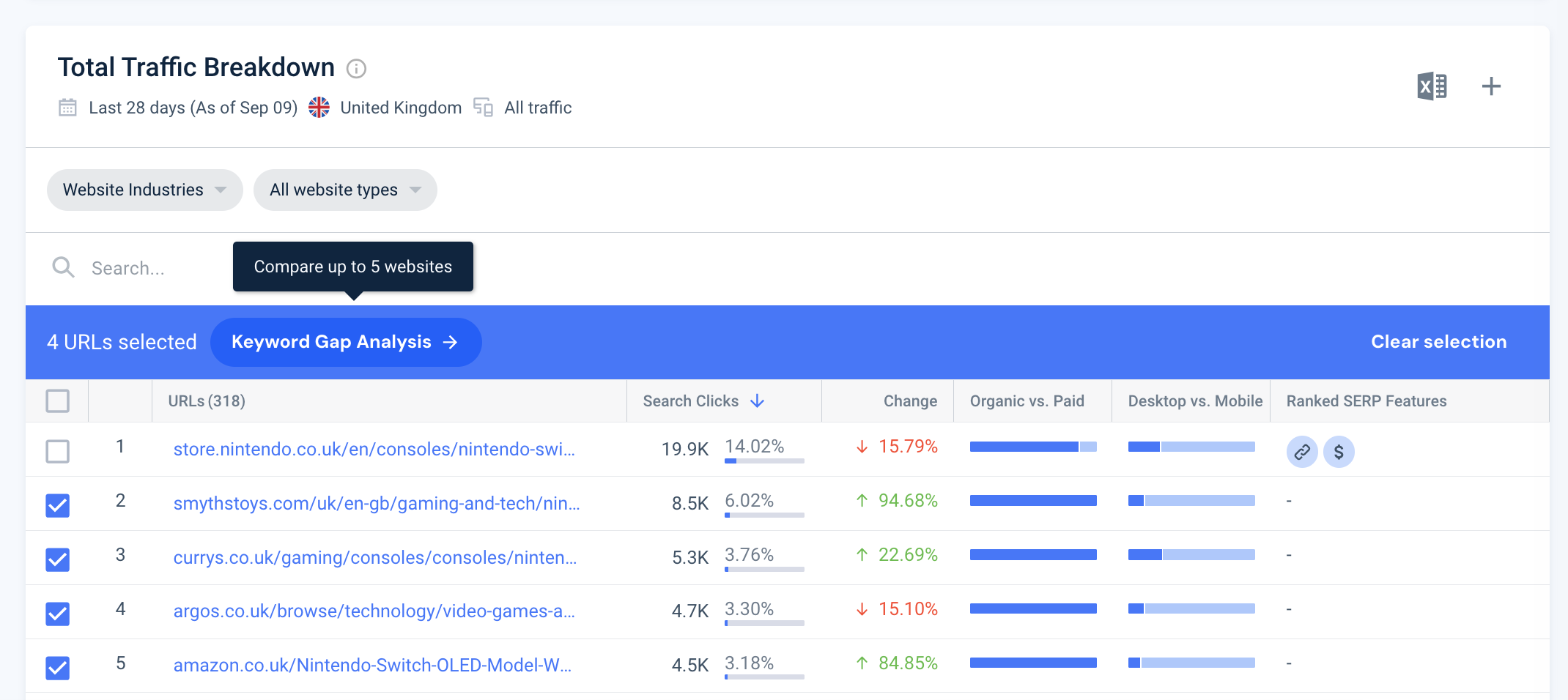Click the plus add icon
This screenshot has width=1568, height=700.
[1491, 86]
